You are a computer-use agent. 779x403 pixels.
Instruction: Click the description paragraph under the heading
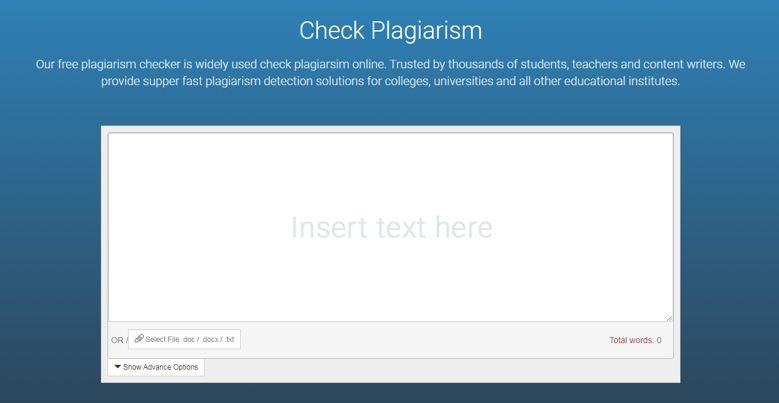390,72
